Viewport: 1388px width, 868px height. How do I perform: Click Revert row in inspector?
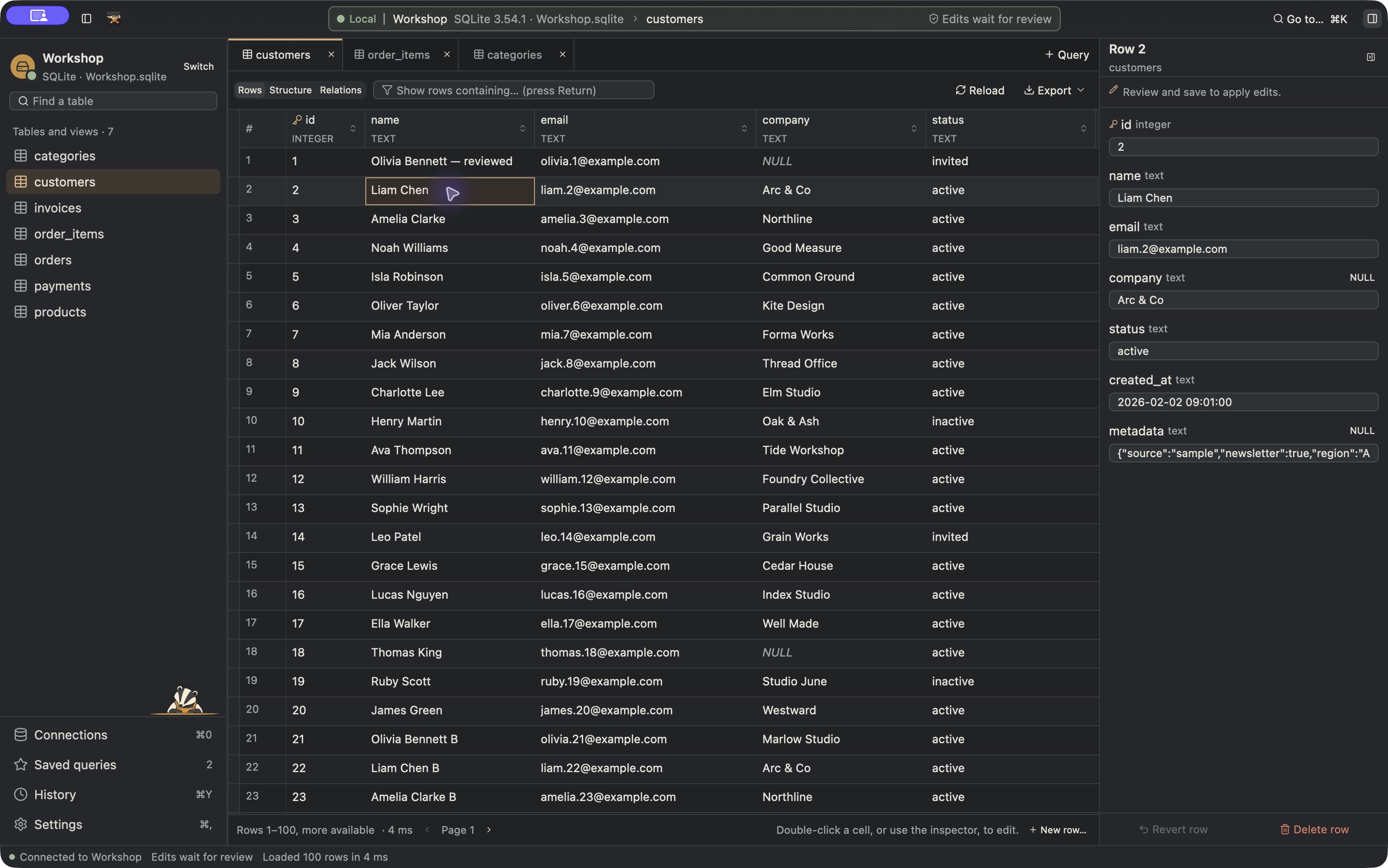point(1173,829)
